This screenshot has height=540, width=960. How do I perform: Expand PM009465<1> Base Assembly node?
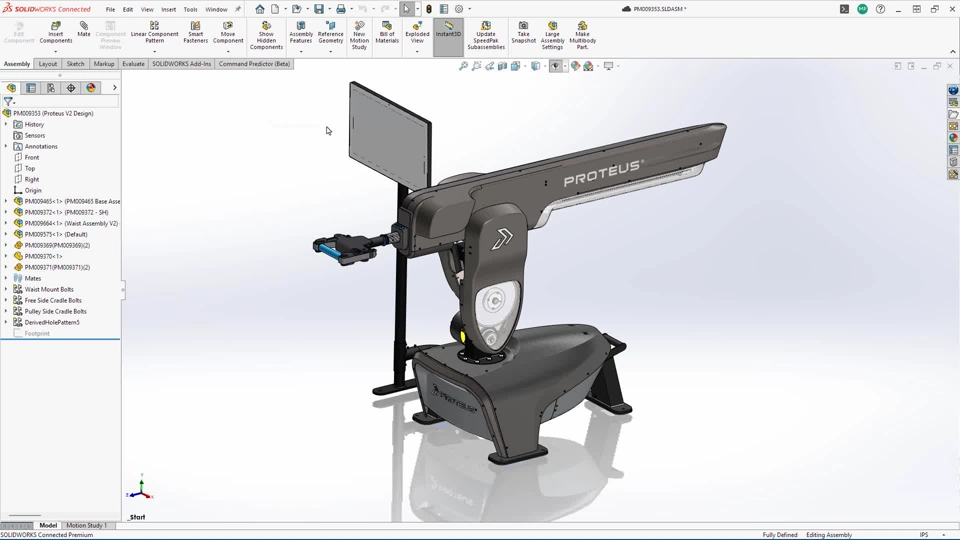[6, 201]
